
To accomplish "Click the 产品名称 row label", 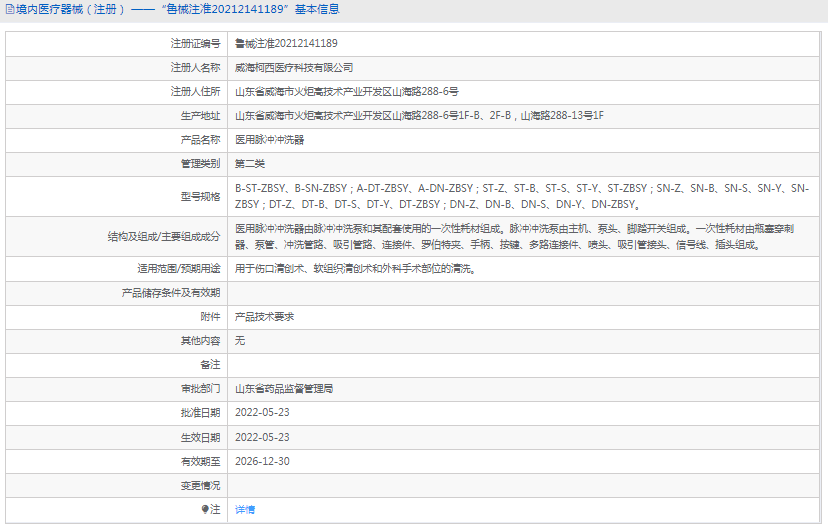I will (x=201, y=140).
